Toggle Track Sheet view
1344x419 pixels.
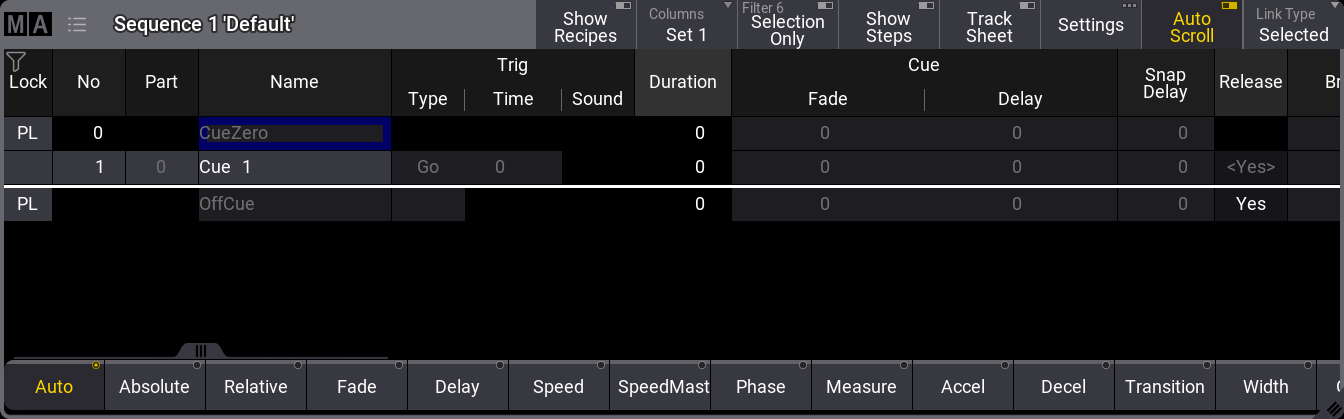[989, 26]
